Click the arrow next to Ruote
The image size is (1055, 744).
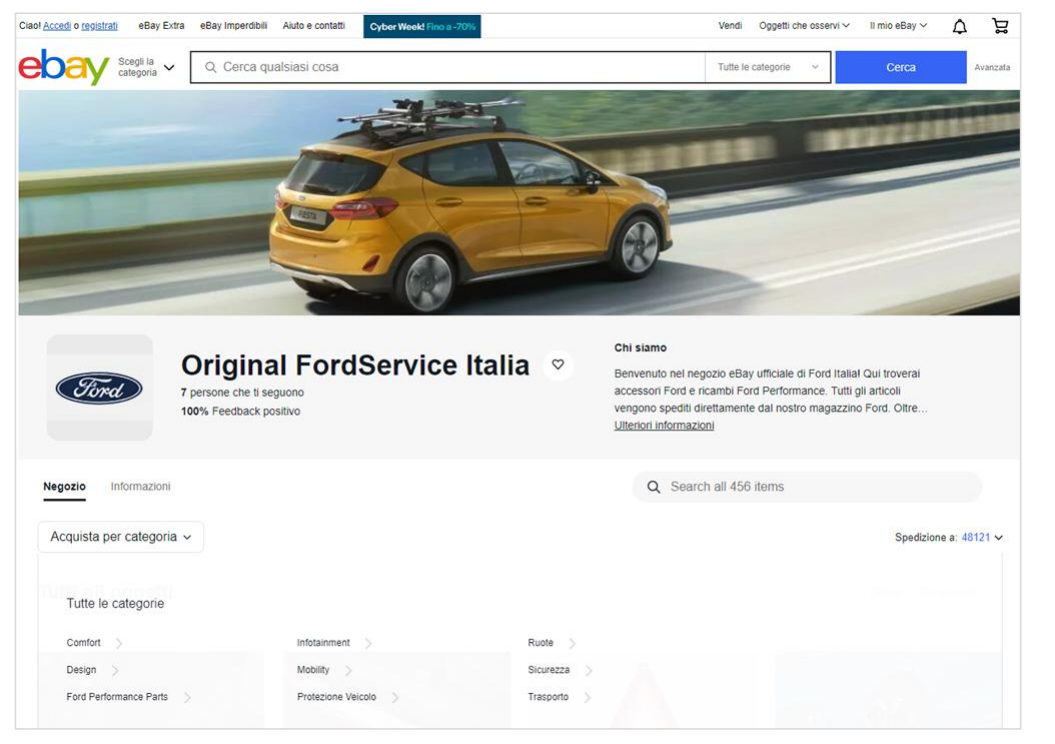572,644
